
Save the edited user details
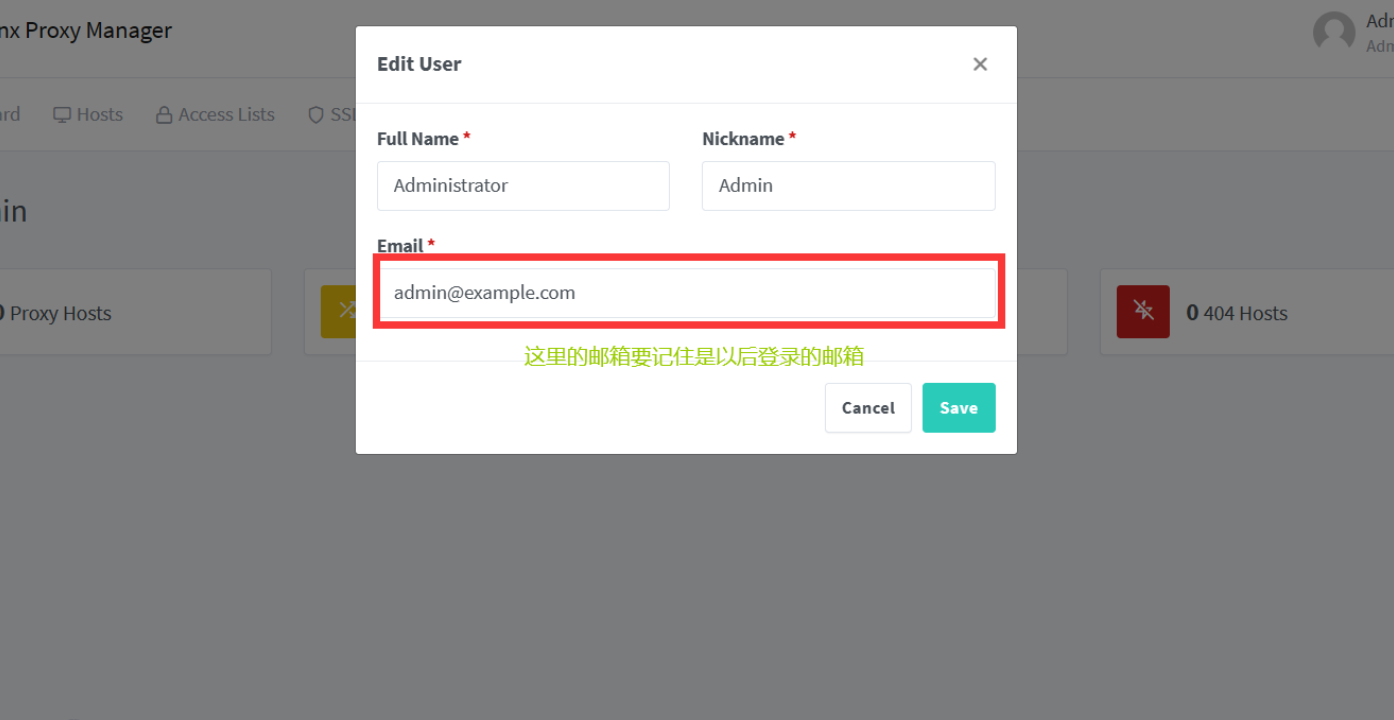[958, 408]
